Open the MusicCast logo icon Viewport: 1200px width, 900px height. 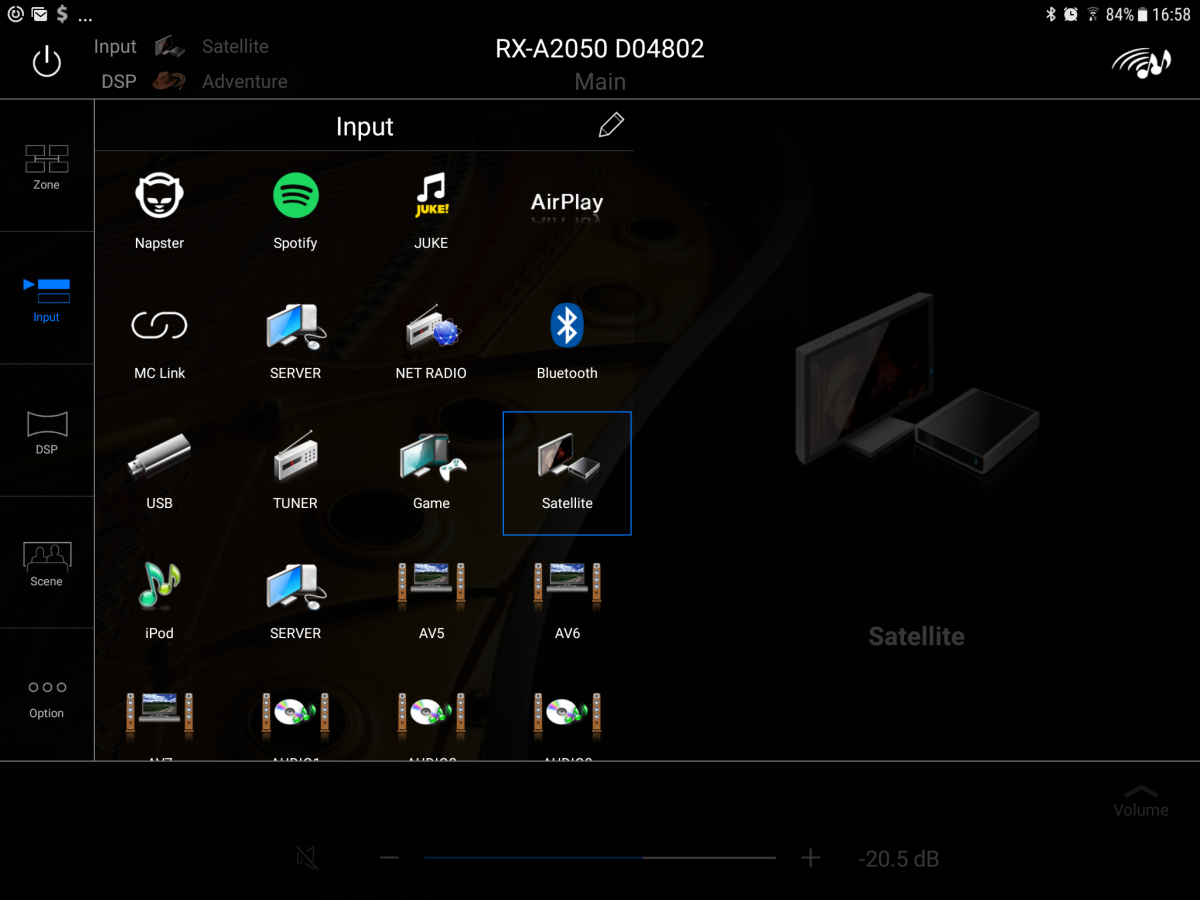1141,63
